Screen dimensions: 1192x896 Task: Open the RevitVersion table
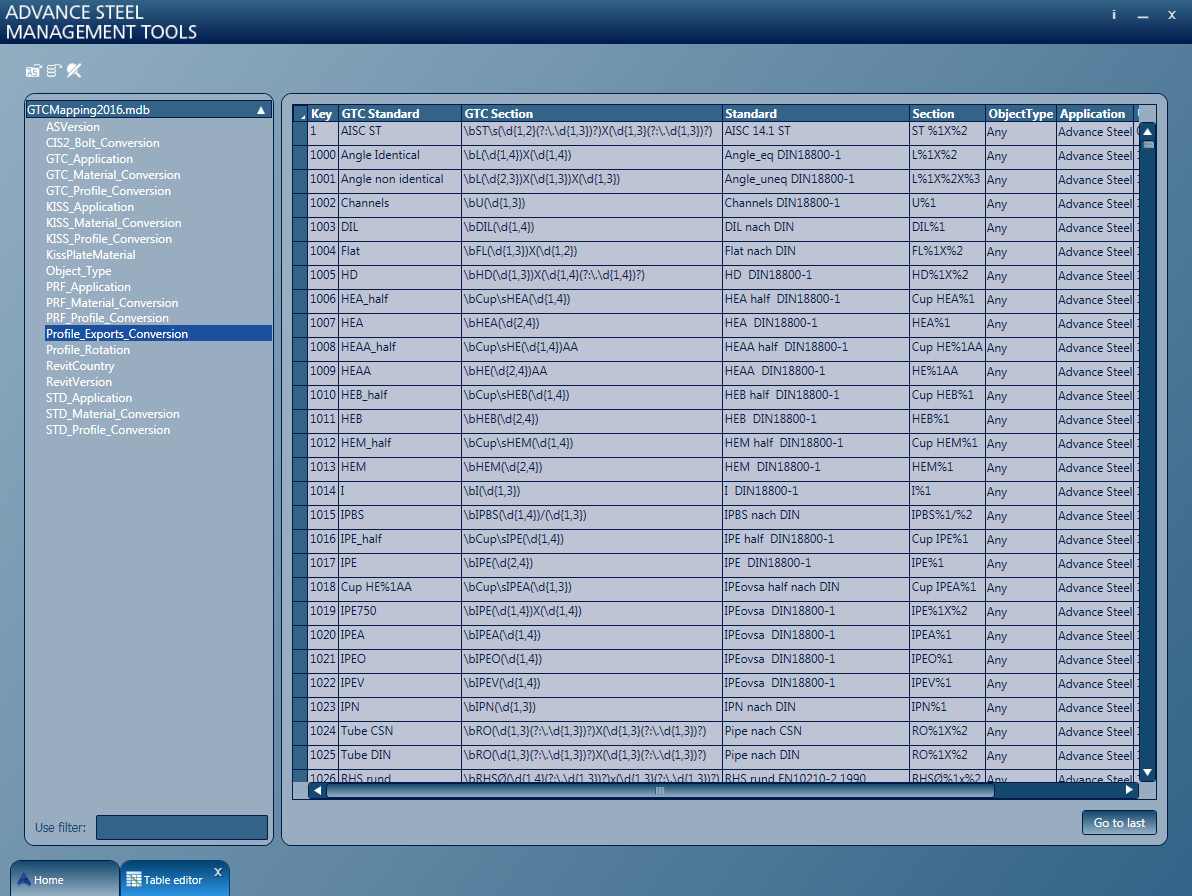tap(78, 382)
